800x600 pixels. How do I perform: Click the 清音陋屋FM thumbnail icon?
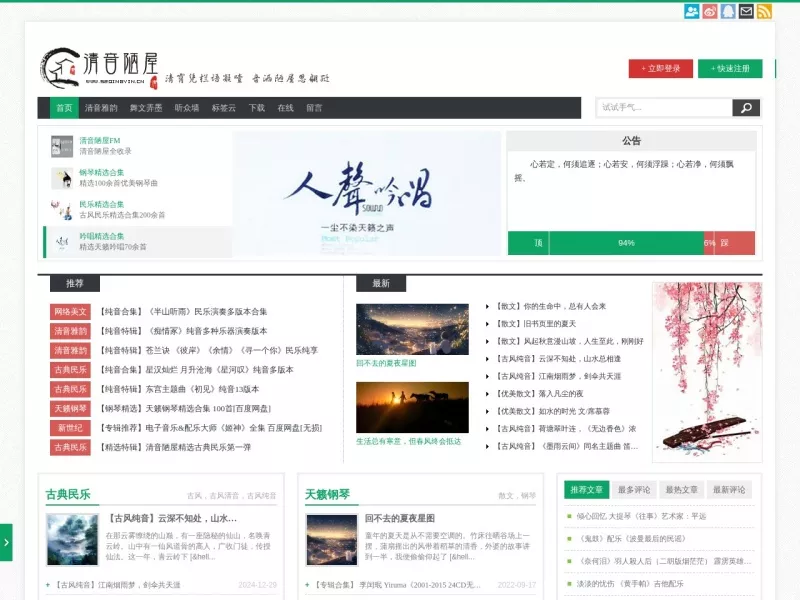62,146
